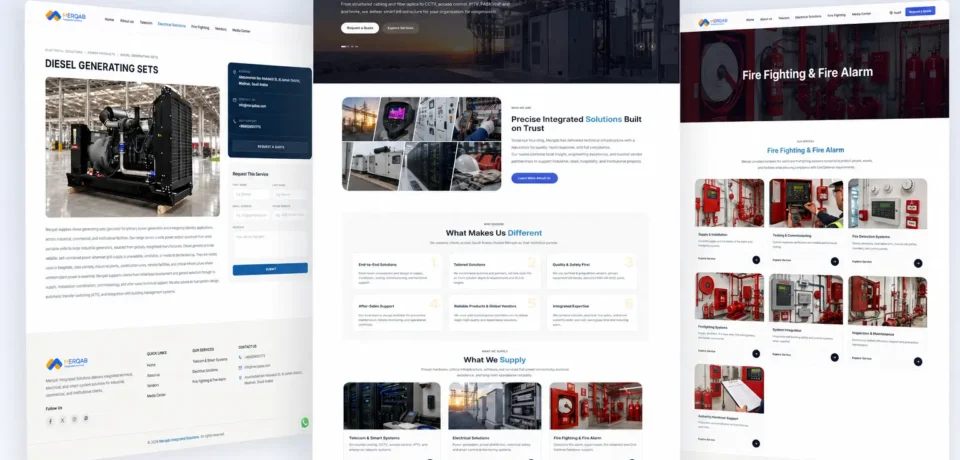This screenshot has height=460, width=960.
Task: Open About us in left page navigation
Action: pos(127,21)
